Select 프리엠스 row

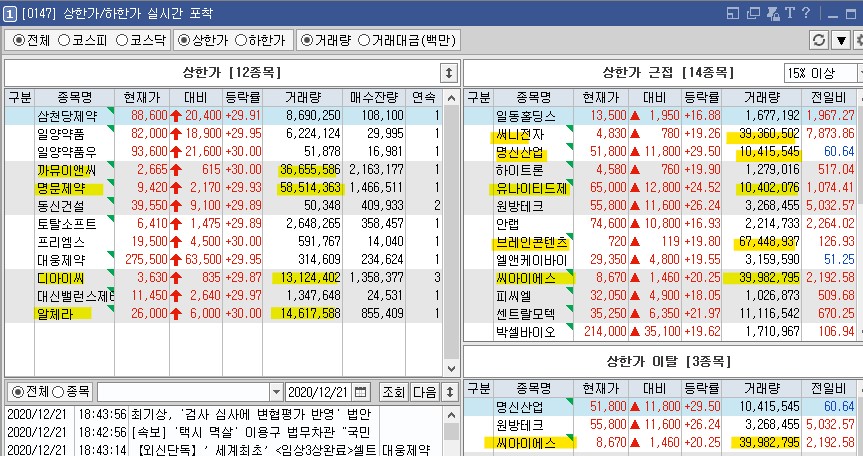point(224,242)
